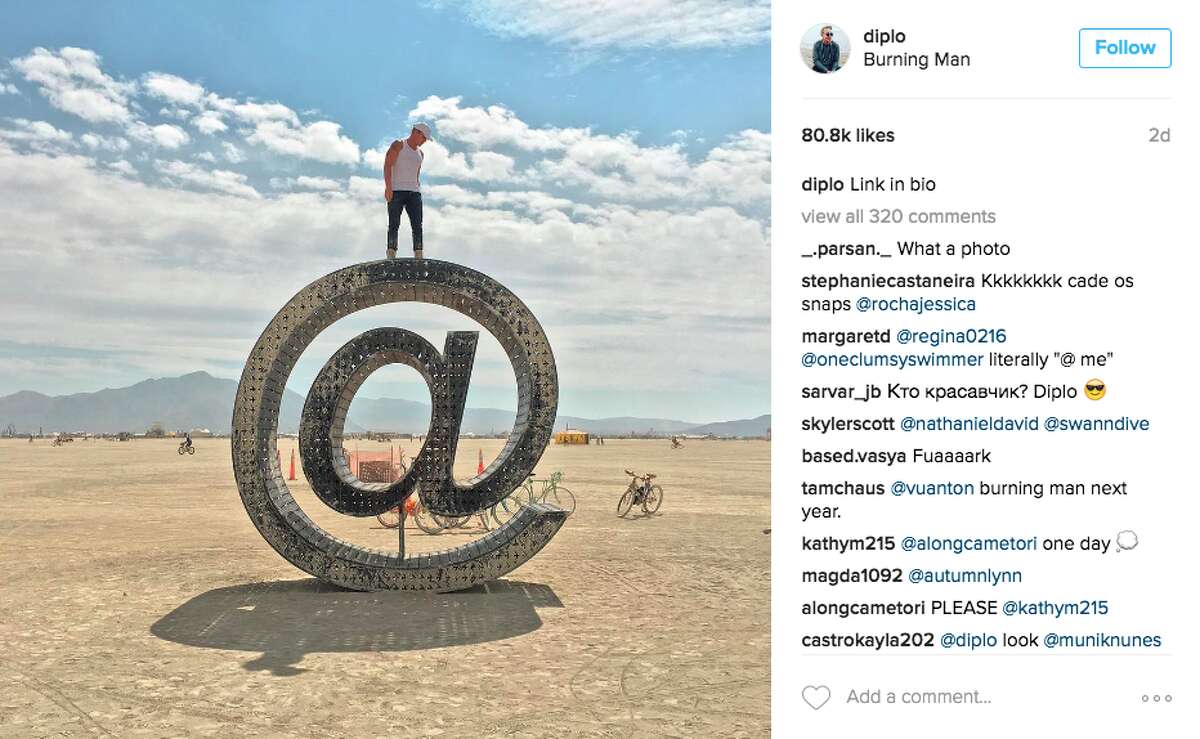Visit castrokayla202's profile
Image resolution: width=1200 pixels, height=739 pixels.
point(868,640)
